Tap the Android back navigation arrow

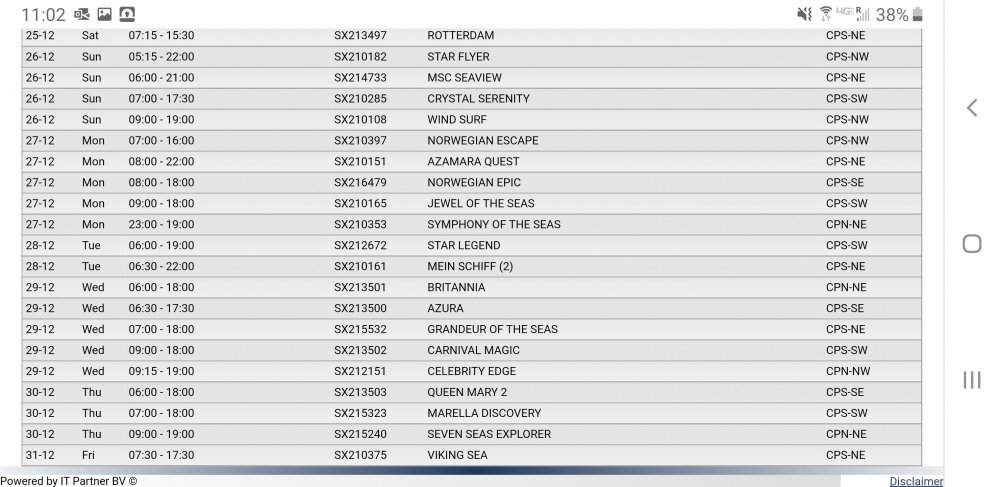click(971, 108)
